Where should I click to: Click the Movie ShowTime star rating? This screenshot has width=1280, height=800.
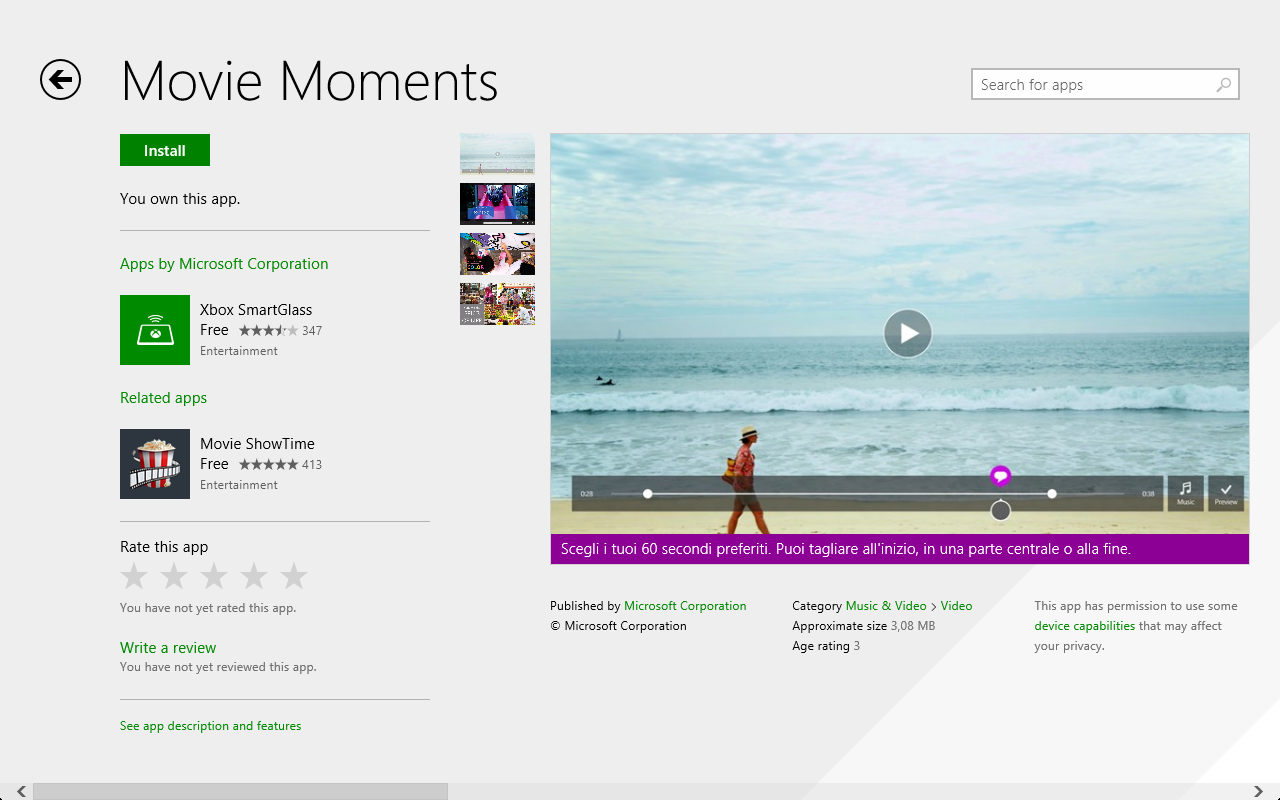tap(268, 464)
